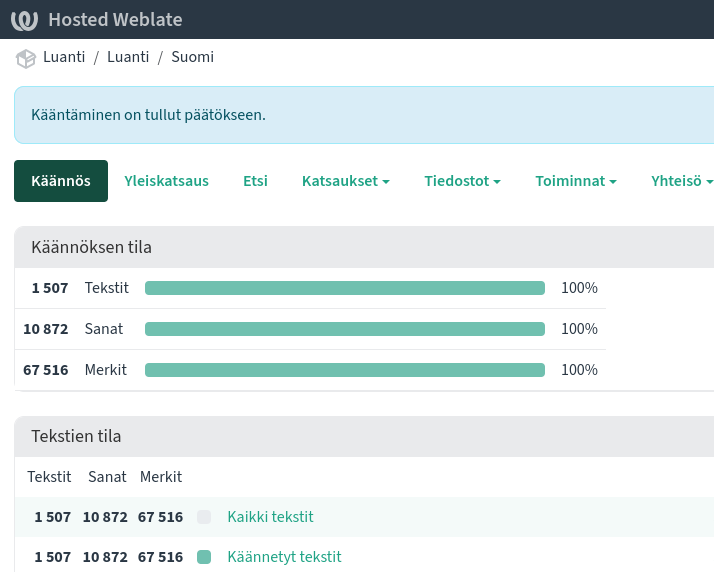Viewport: 714px width, 572px height.
Task: Click the Merkit progress bar
Action: click(x=345, y=370)
